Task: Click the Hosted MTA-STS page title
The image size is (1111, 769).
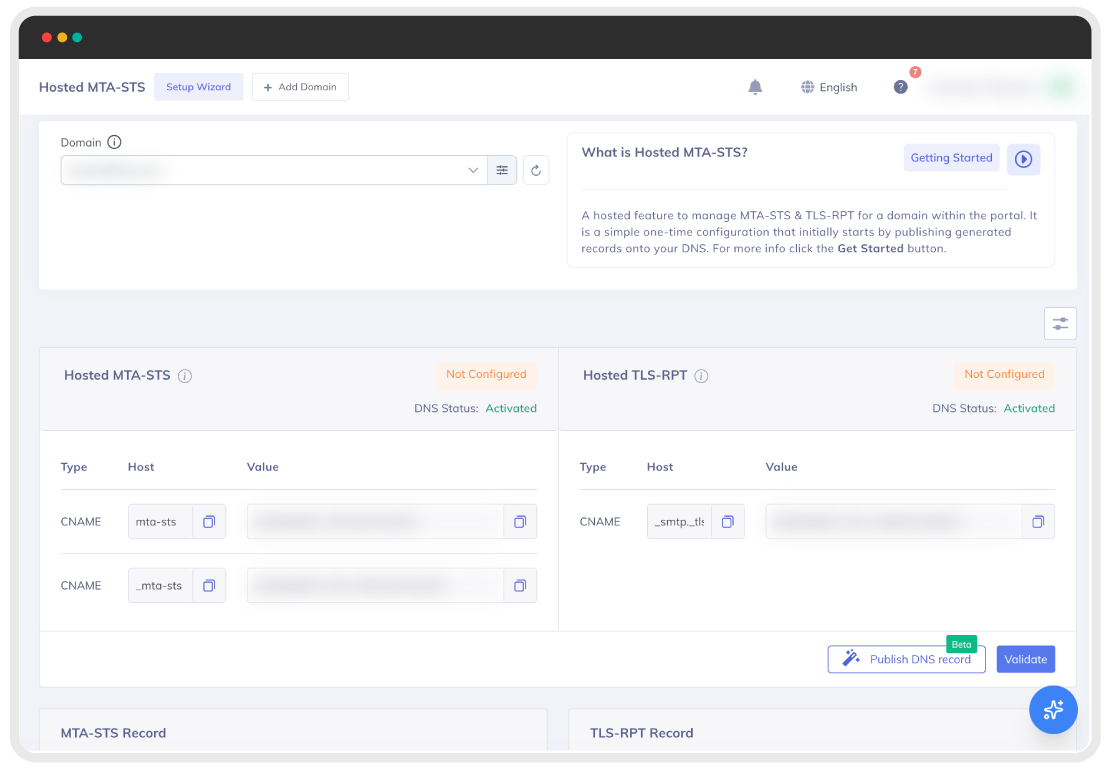Action: pyautogui.click(x=92, y=87)
